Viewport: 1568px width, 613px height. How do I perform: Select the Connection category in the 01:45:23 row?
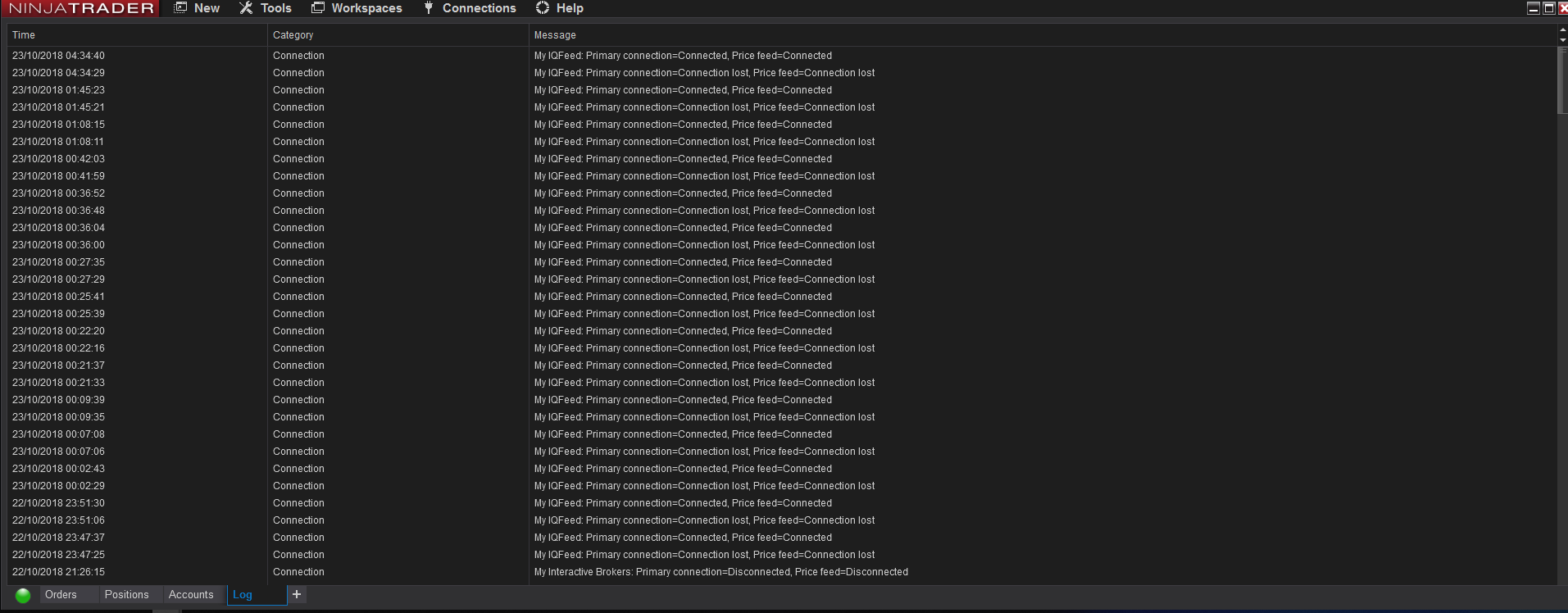tap(298, 90)
